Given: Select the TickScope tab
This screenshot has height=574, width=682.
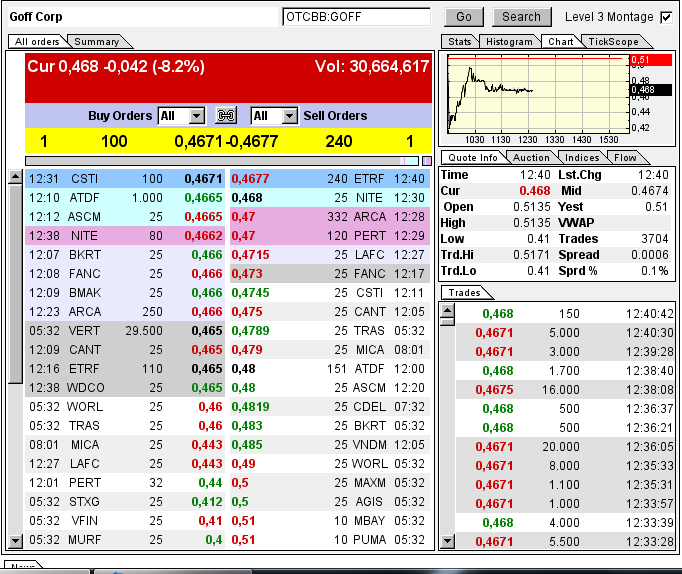Looking at the screenshot, I should pyautogui.click(x=613, y=42).
